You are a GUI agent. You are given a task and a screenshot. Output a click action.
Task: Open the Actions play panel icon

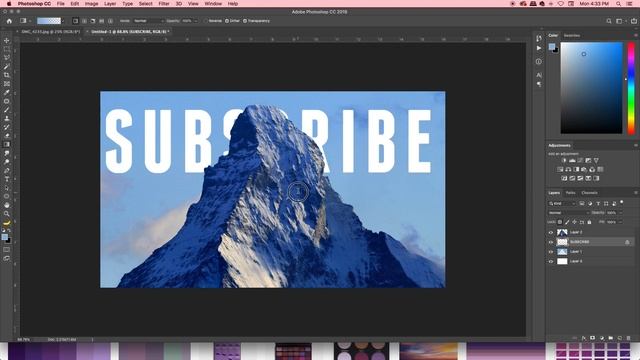539,48
